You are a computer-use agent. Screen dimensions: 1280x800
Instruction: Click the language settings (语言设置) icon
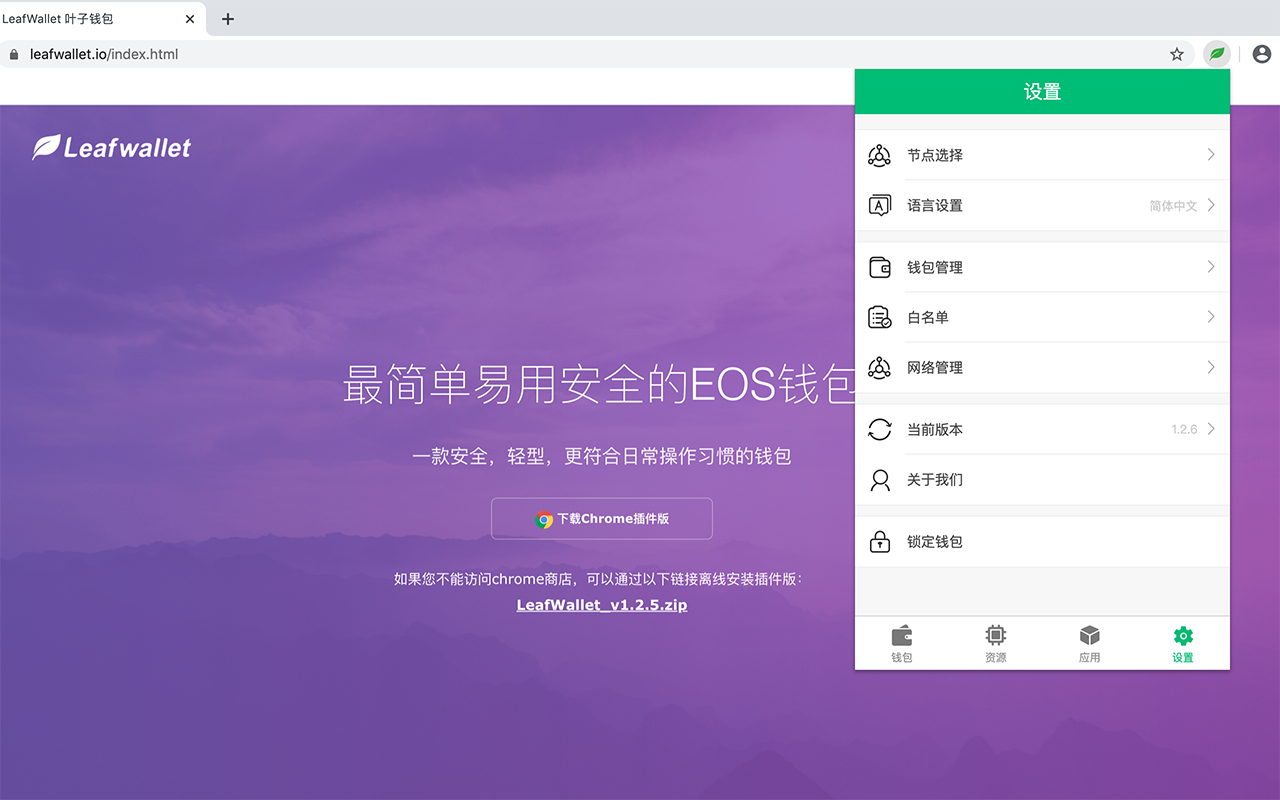(x=879, y=205)
